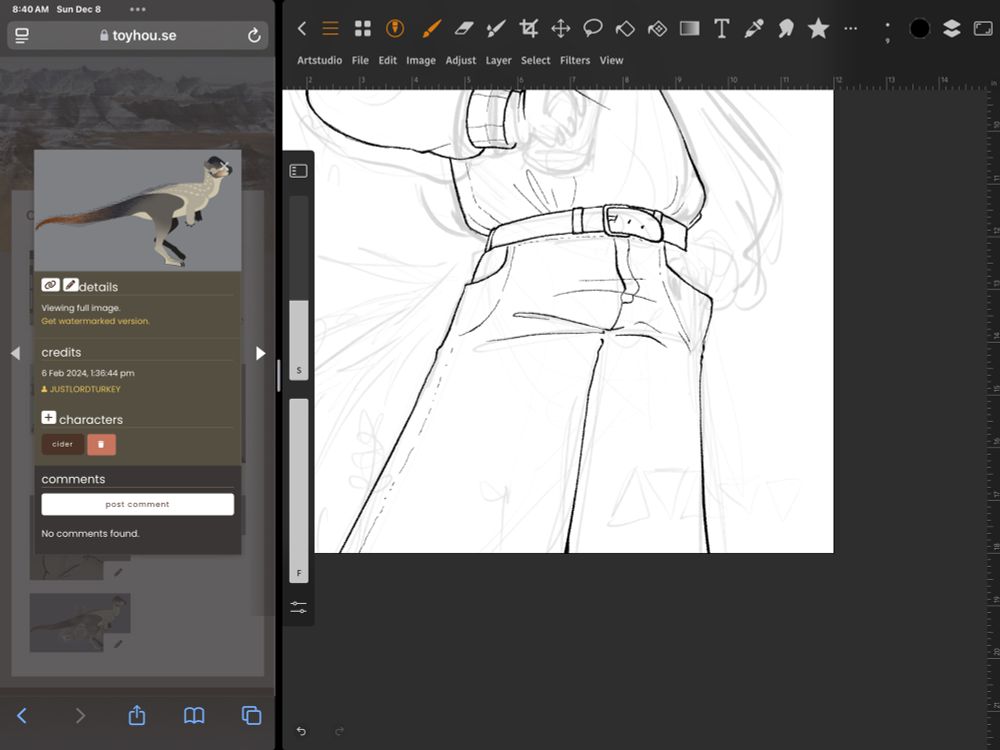This screenshot has width=1000, height=750.
Task: Open Safari page settings icon
Action: pos(22,36)
